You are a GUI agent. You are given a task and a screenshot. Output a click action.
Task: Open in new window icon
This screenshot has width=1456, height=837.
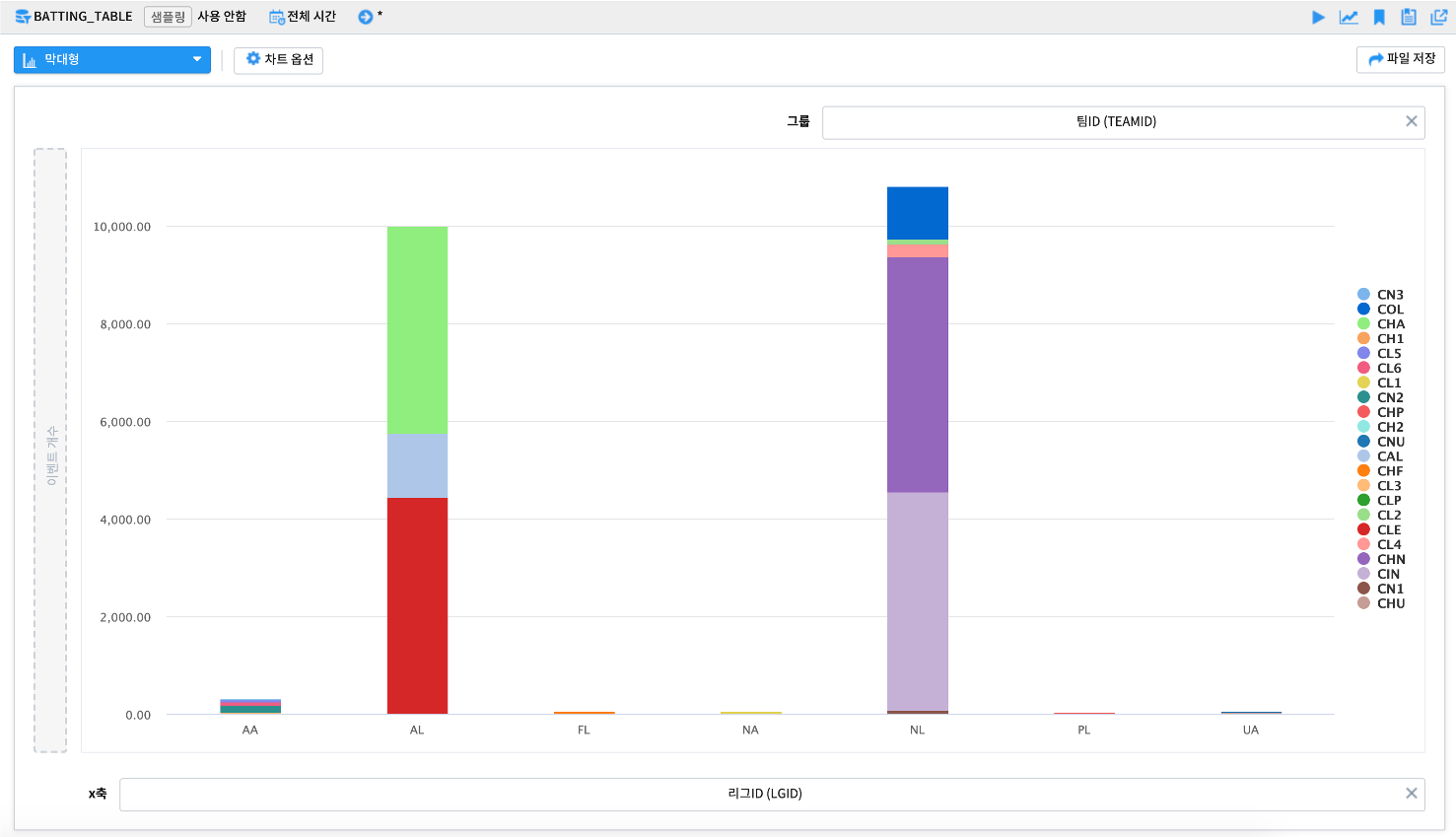(x=1439, y=17)
